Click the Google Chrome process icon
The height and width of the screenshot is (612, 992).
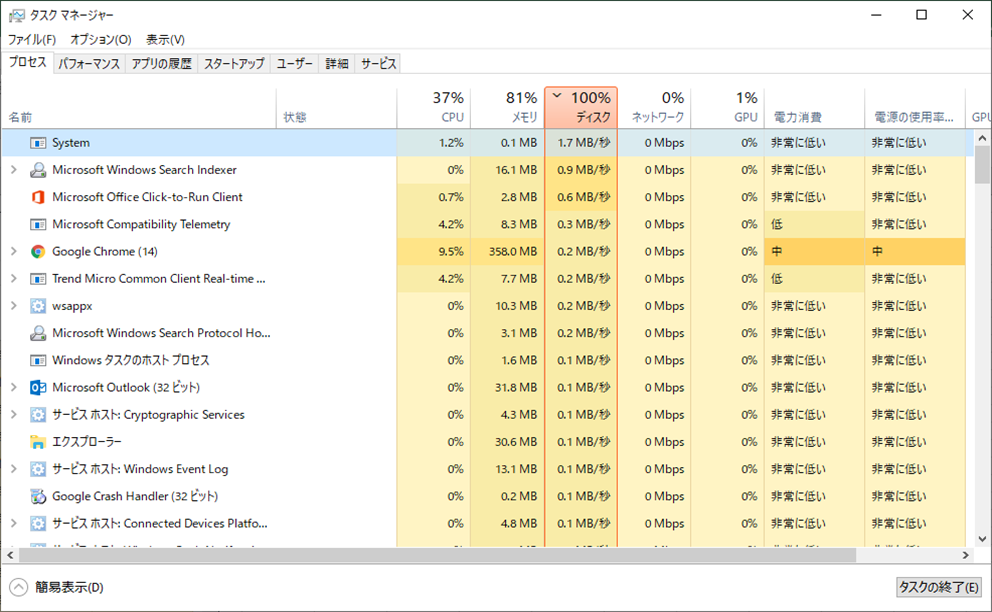pyautogui.click(x=38, y=252)
